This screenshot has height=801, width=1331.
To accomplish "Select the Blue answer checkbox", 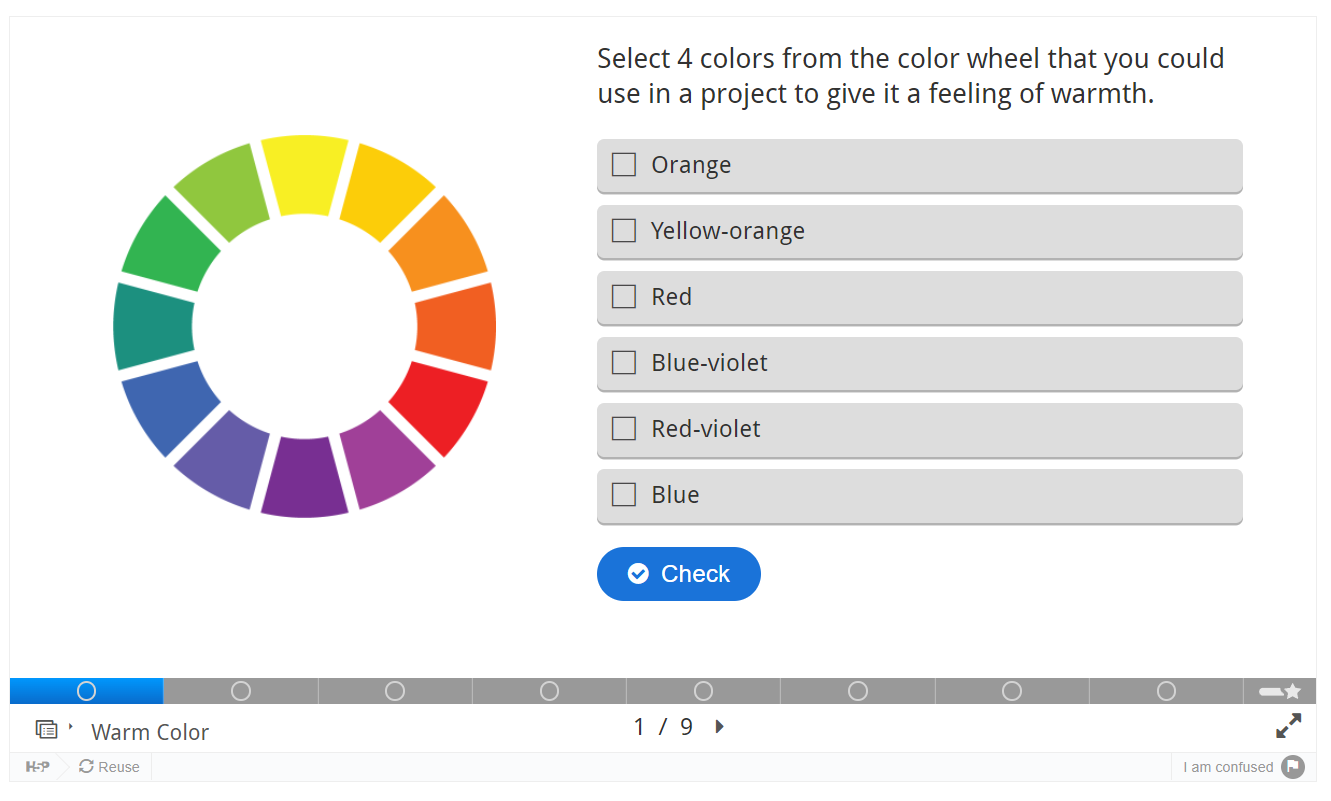I will (x=624, y=494).
